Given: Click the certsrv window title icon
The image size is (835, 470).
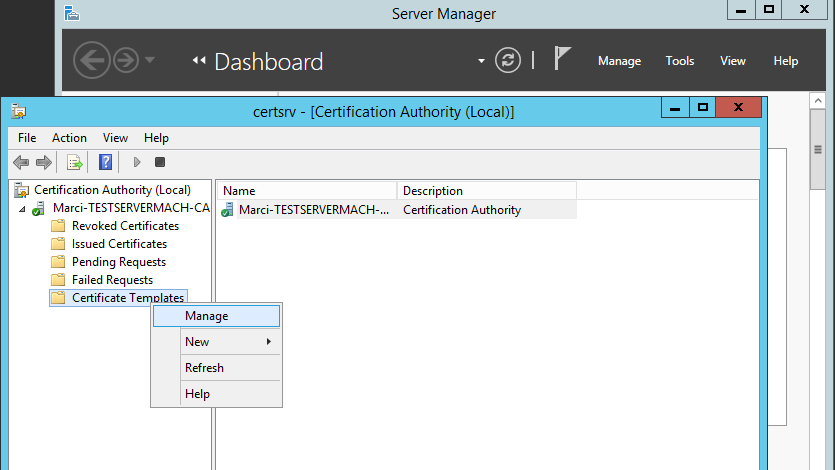Looking at the screenshot, I should click(x=19, y=112).
